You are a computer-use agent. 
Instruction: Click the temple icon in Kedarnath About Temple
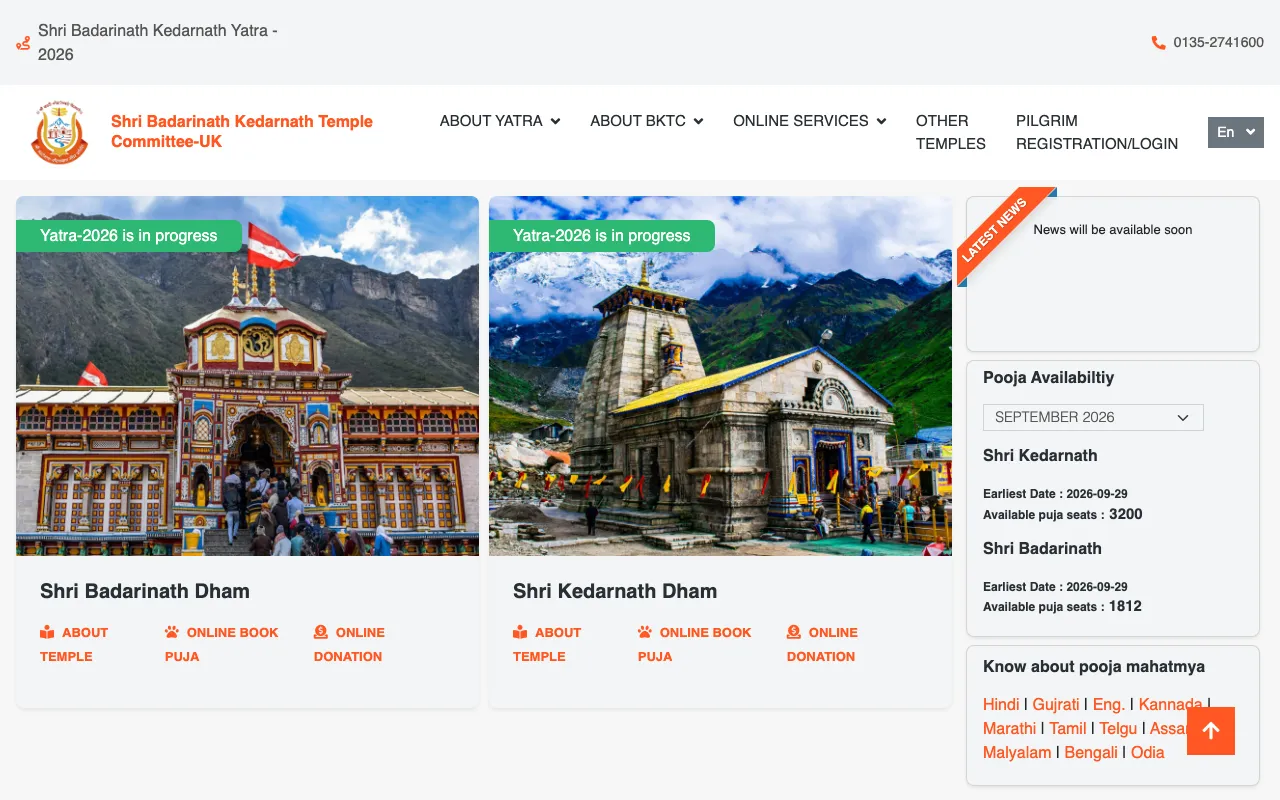(520, 632)
